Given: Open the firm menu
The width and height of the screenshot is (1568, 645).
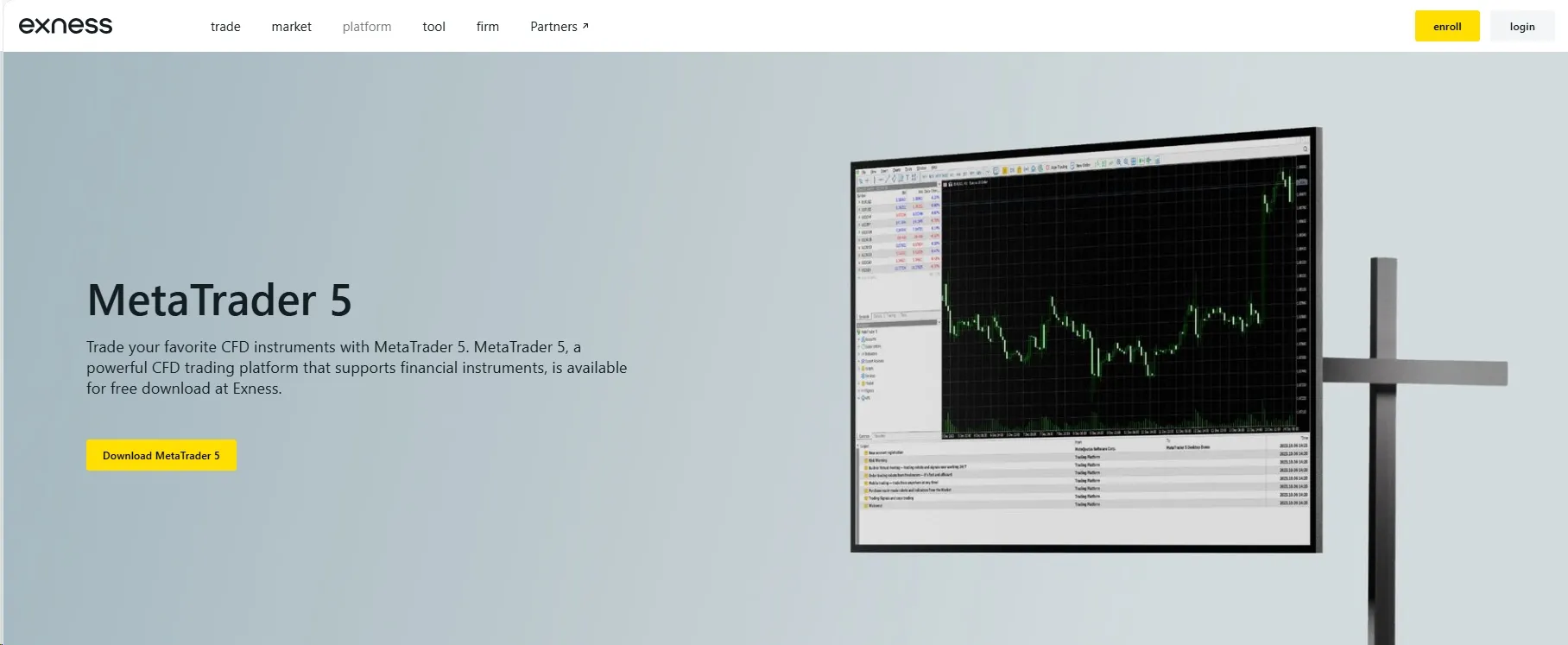Looking at the screenshot, I should [x=488, y=27].
